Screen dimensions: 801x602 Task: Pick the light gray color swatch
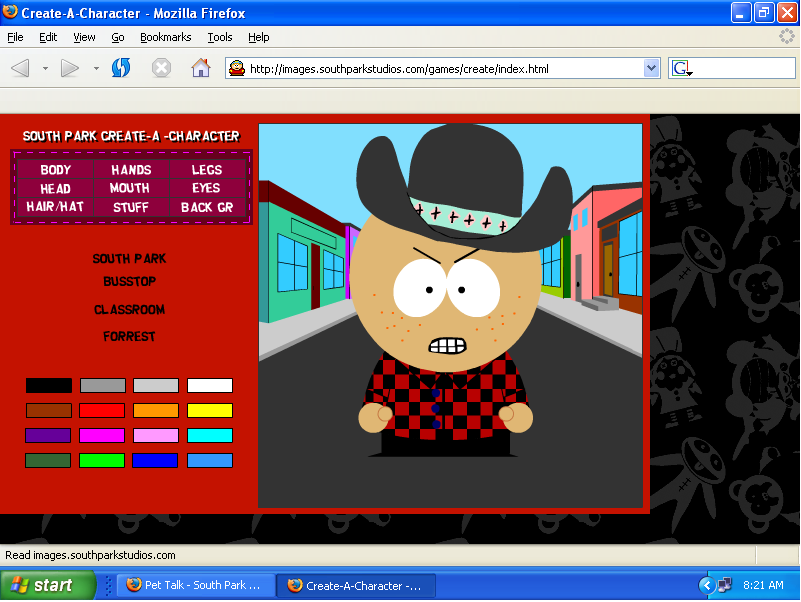click(156, 385)
